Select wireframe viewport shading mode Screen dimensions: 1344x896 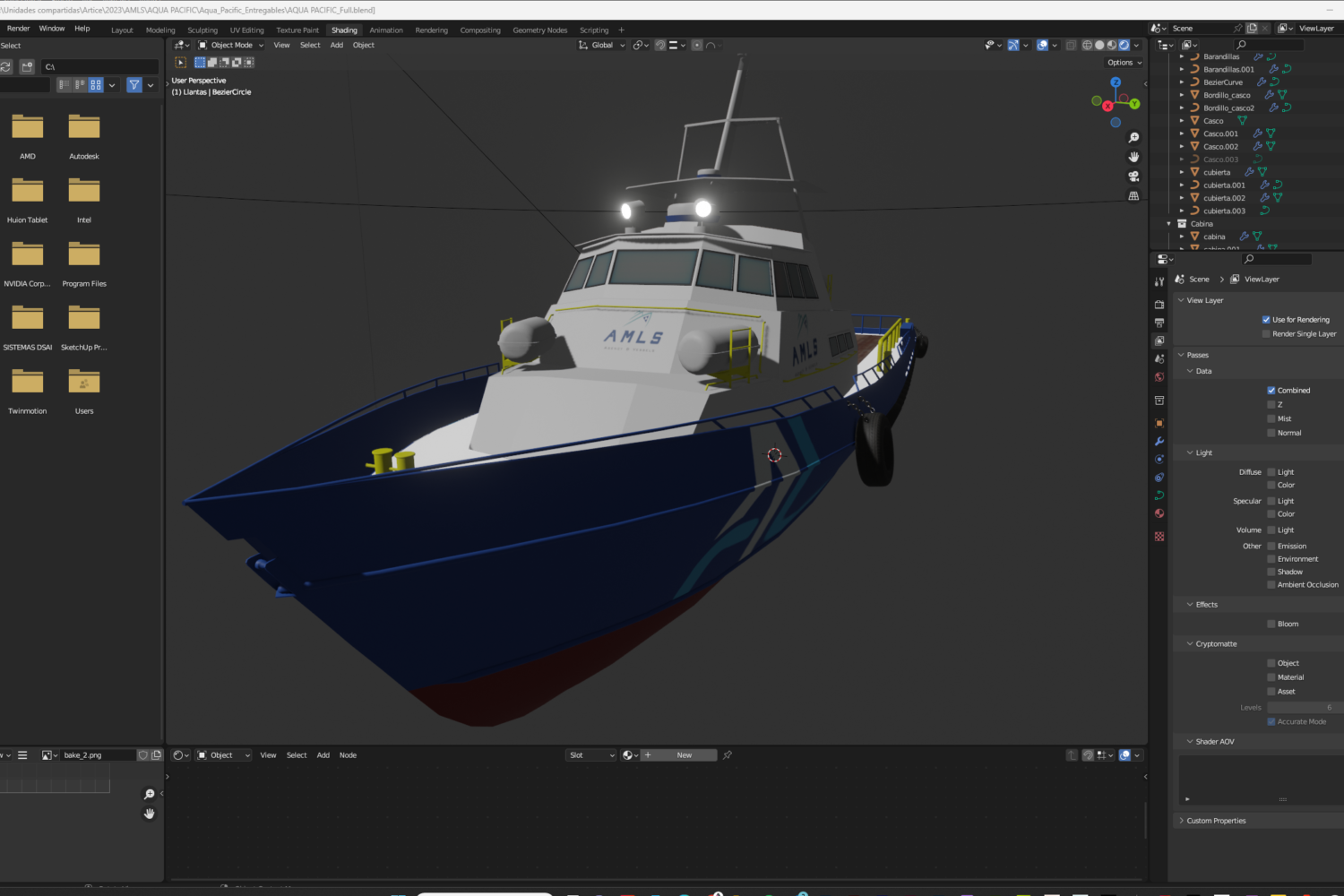[x=1087, y=45]
